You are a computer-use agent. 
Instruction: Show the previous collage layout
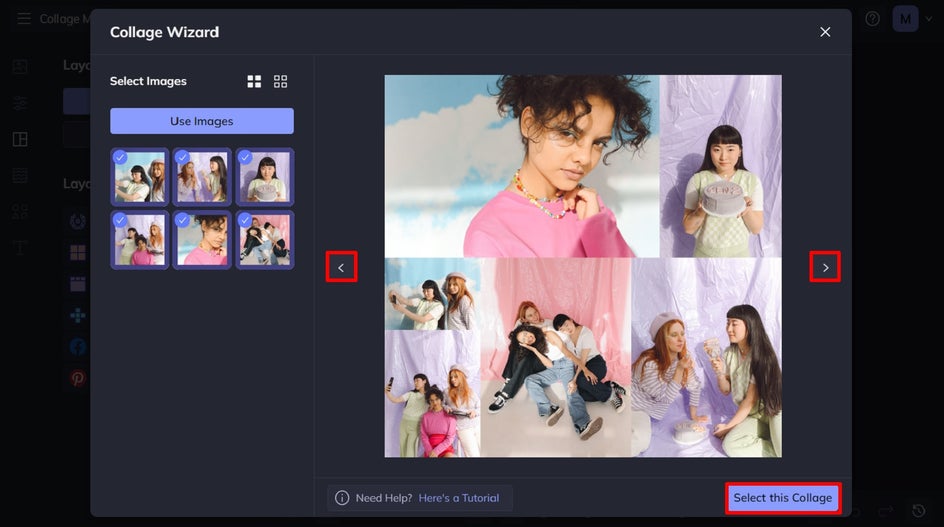coord(341,267)
